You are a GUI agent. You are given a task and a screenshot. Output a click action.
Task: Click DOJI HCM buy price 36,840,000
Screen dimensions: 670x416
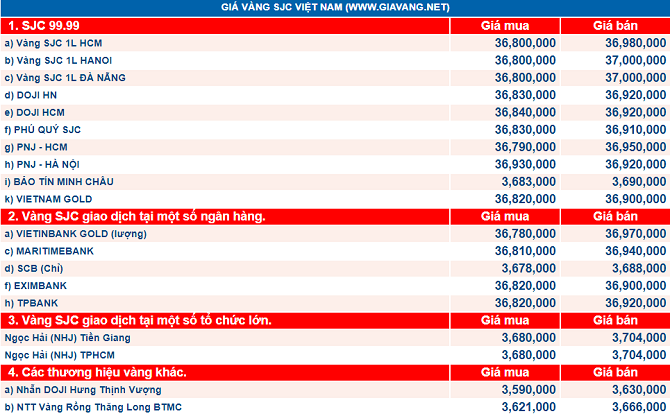tap(525, 112)
